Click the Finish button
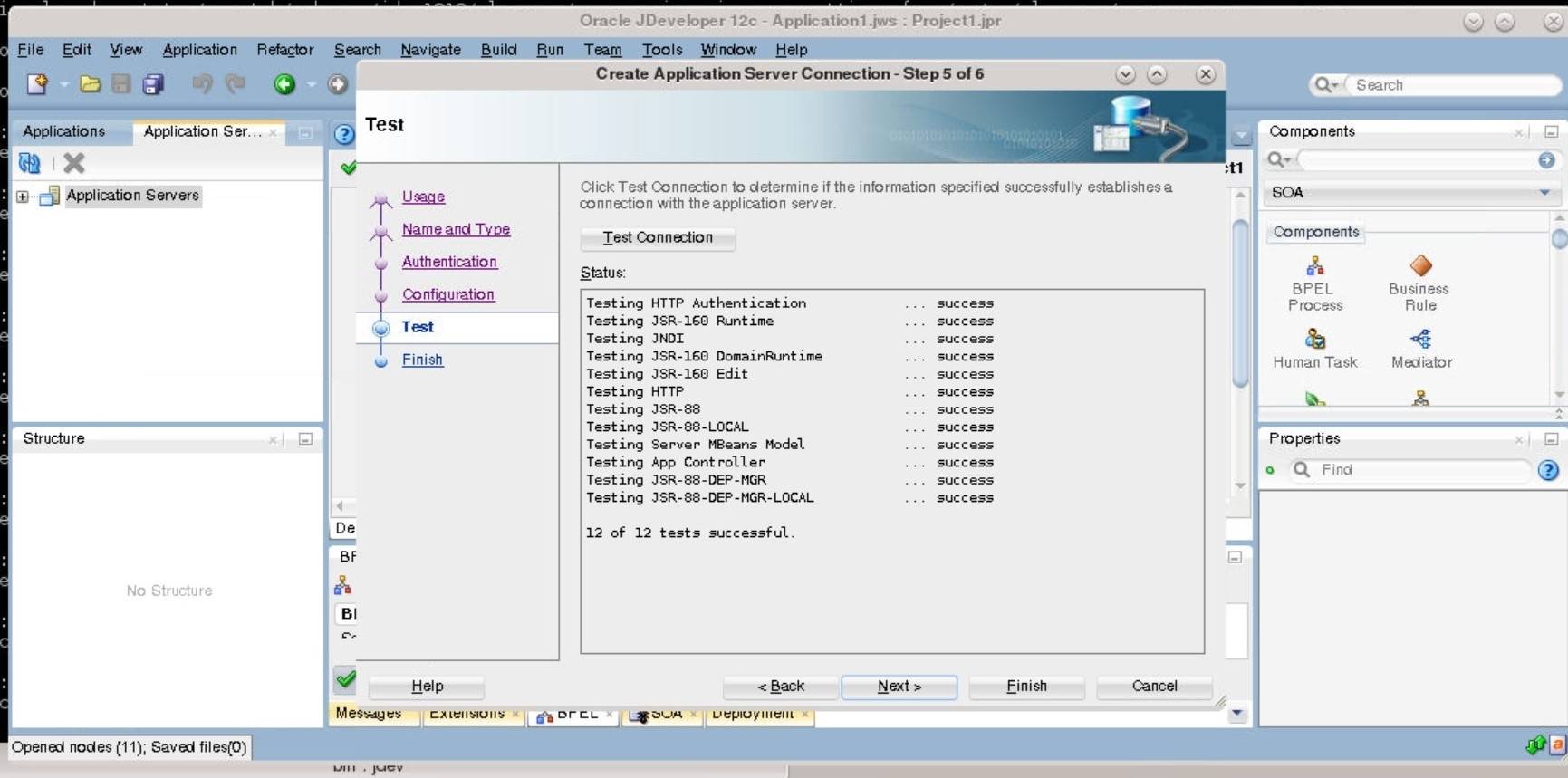Screen dimensions: 1568x778 tap(1026, 687)
